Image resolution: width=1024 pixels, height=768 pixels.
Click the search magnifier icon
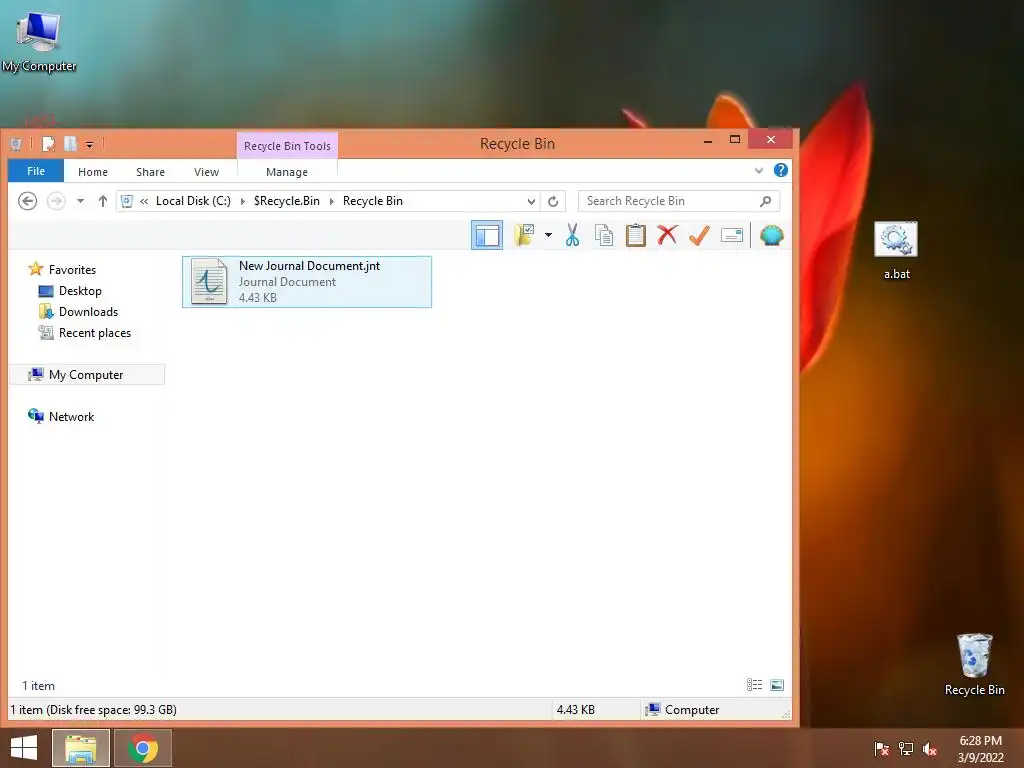coord(766,201)
